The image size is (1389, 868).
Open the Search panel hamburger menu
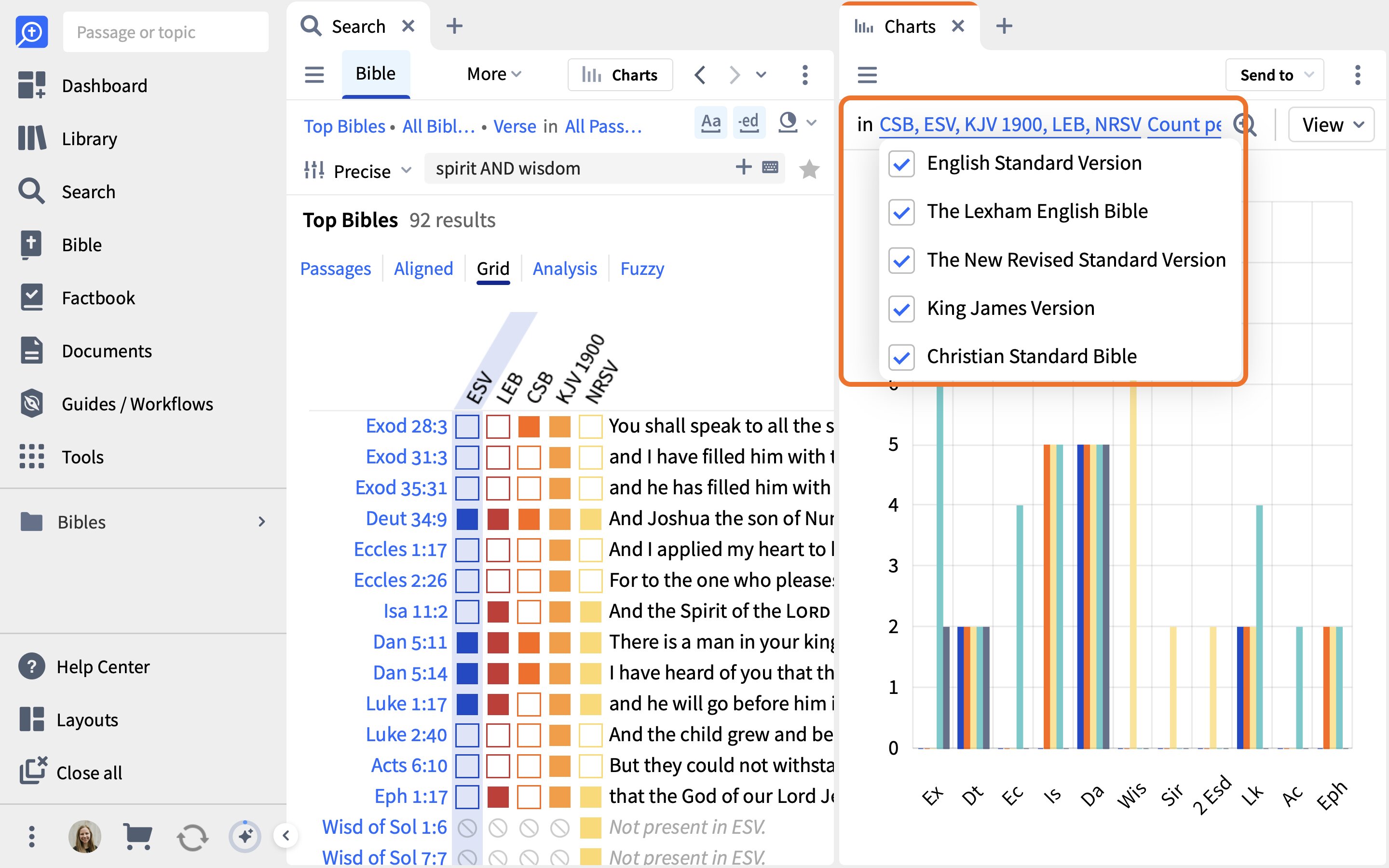[x=314, y=75]
